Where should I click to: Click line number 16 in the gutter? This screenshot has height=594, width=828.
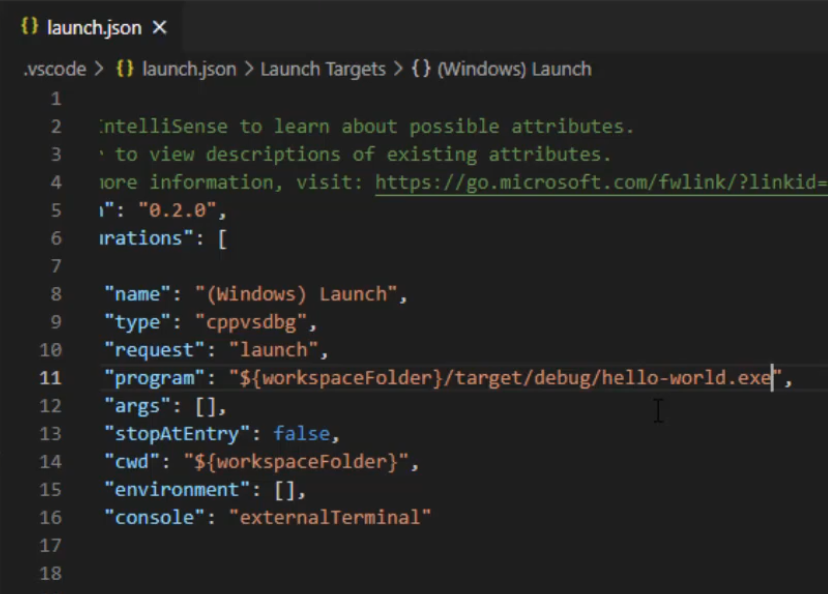(x=50, y=517)
